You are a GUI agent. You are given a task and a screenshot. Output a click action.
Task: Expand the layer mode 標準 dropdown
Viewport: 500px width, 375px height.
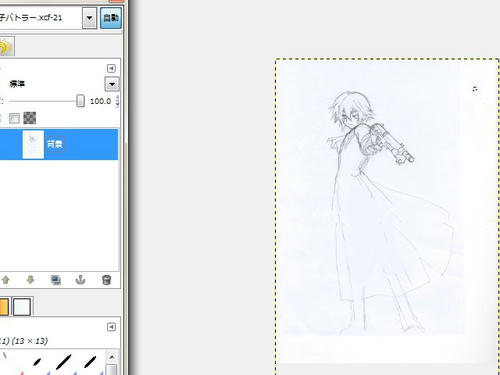pos(112,84)
